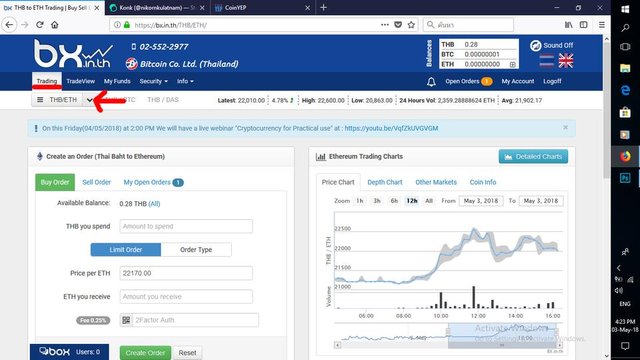640x360 pixels.
Task: Click the webinar YouTube link
Action: [x=391, y=129]
